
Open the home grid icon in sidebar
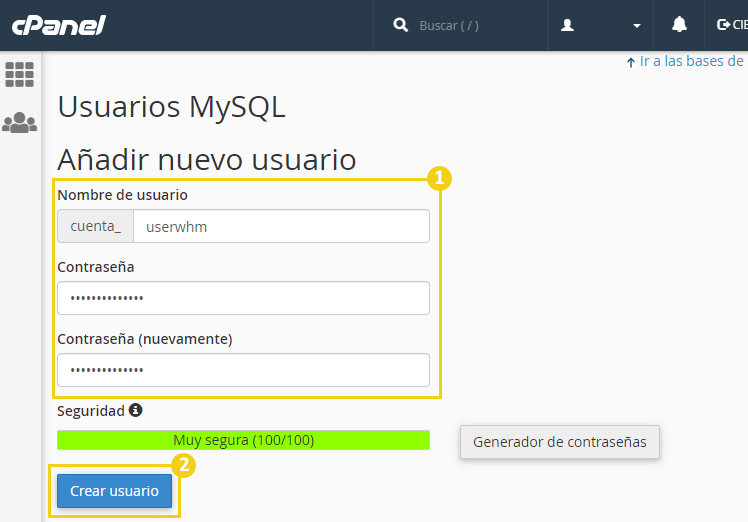(x=20, y=74)
